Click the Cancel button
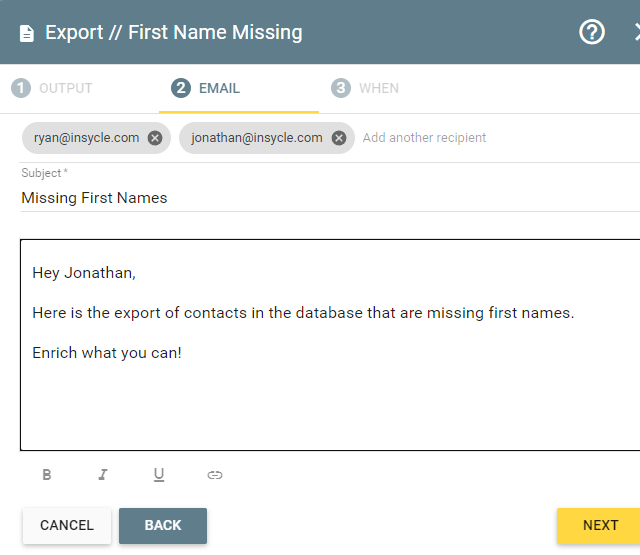This screenshot has height=555, width=640. point(67,525)
